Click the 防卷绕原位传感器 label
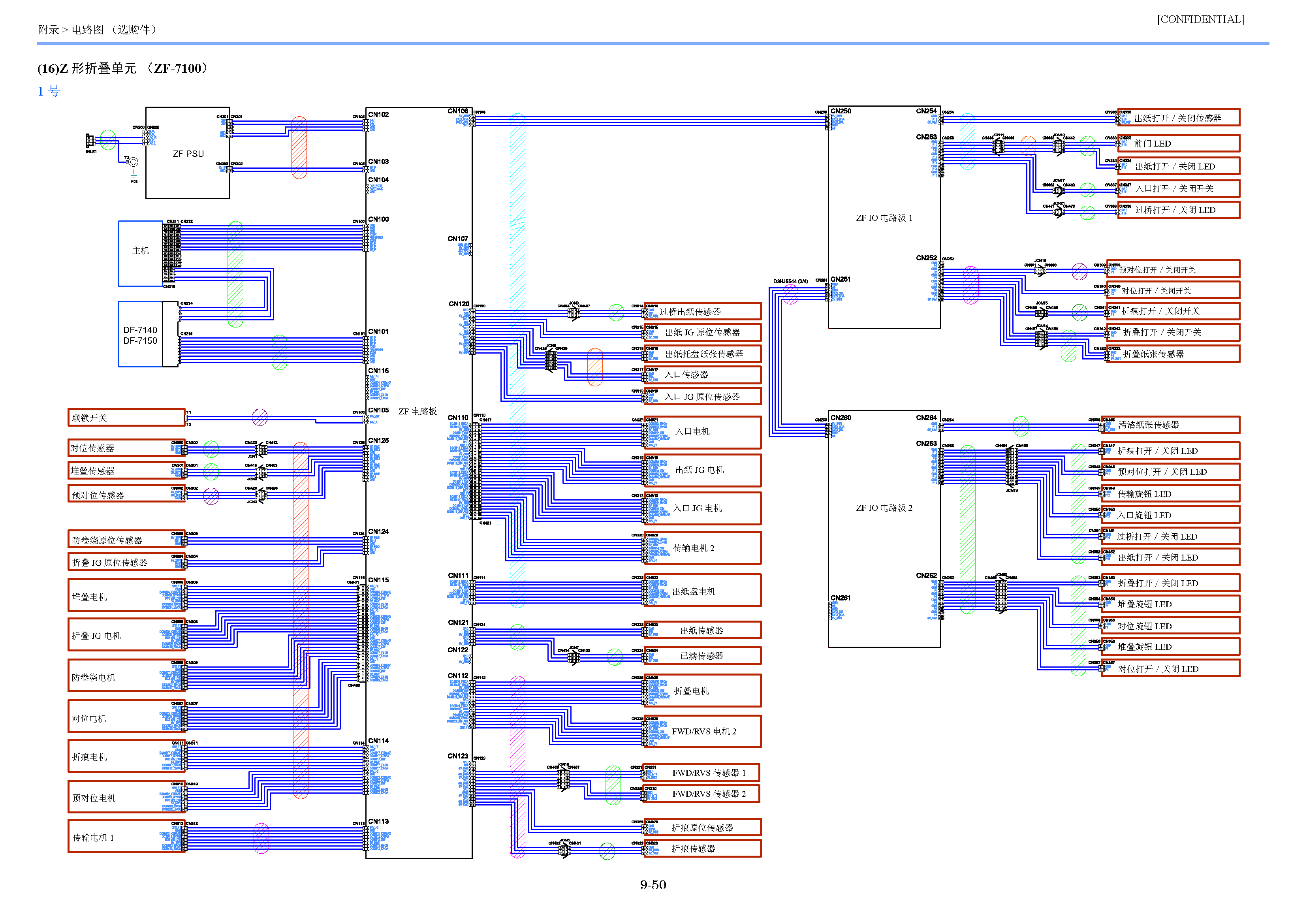The image size is (1307, 924). tap(107, 540)
